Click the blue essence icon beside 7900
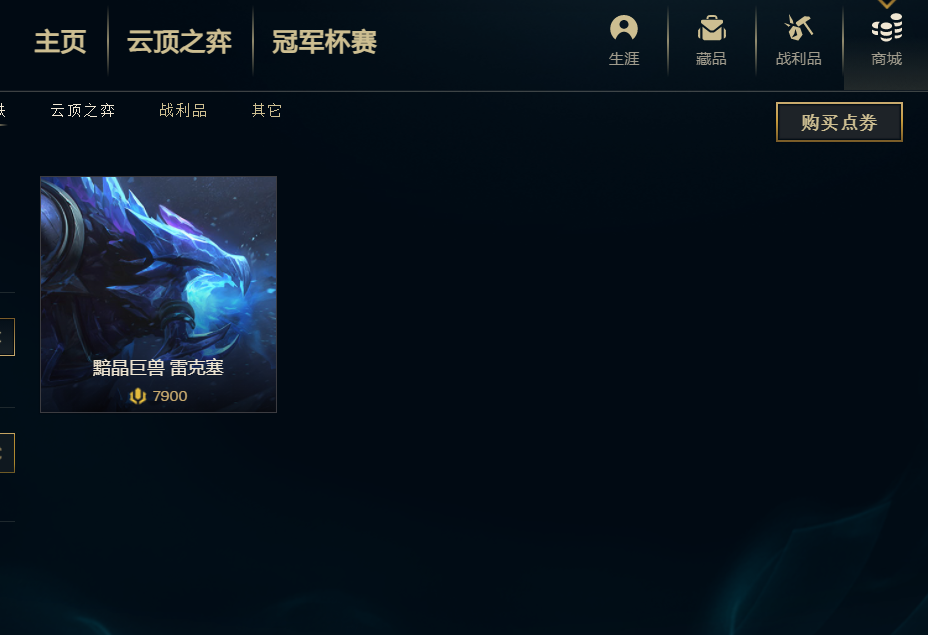This screenshot has width=928, height=635. point(137,396)
